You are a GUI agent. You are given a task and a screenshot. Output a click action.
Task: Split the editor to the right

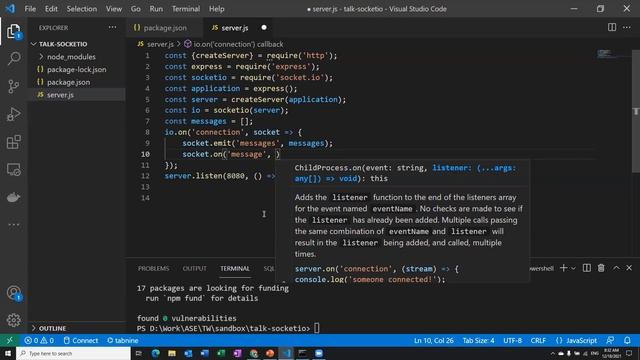[612, 27]
